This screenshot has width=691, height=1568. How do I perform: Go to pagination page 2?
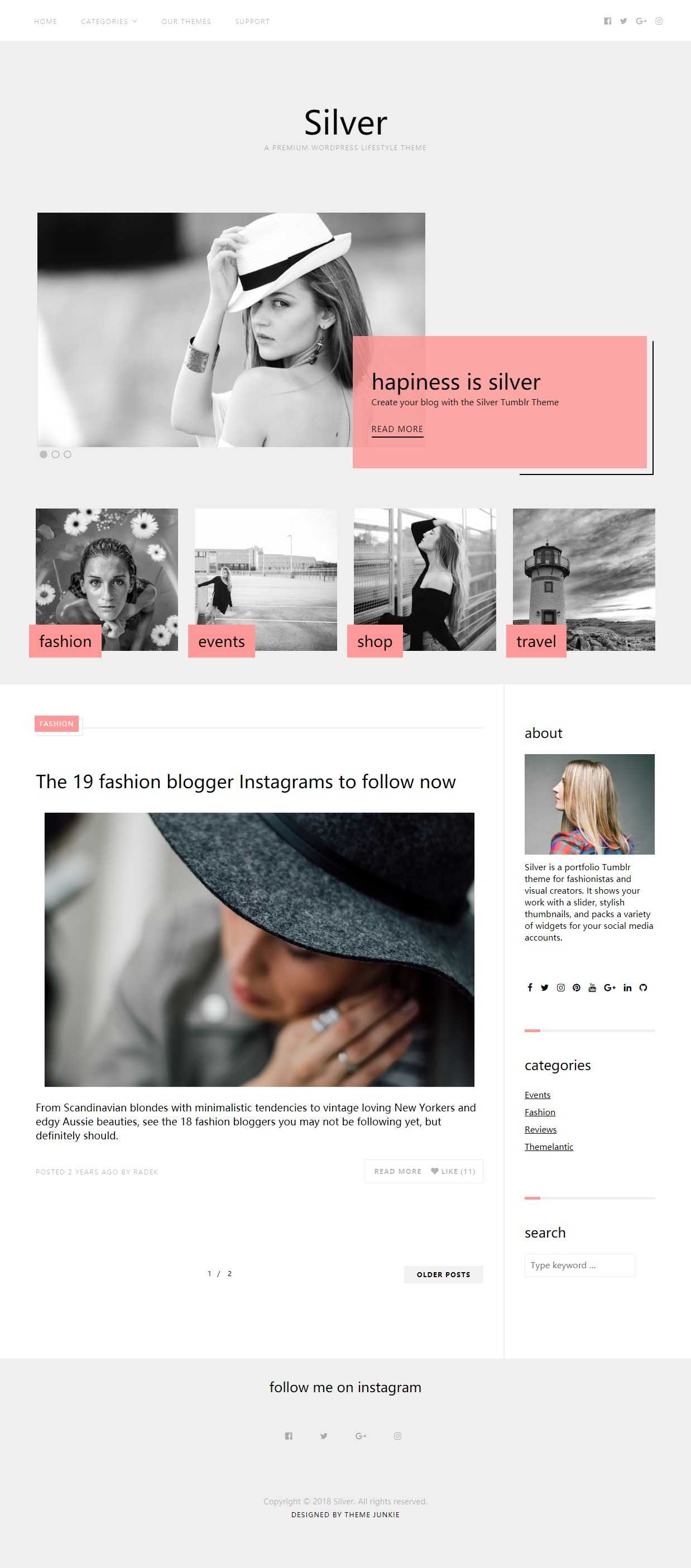229,1273
